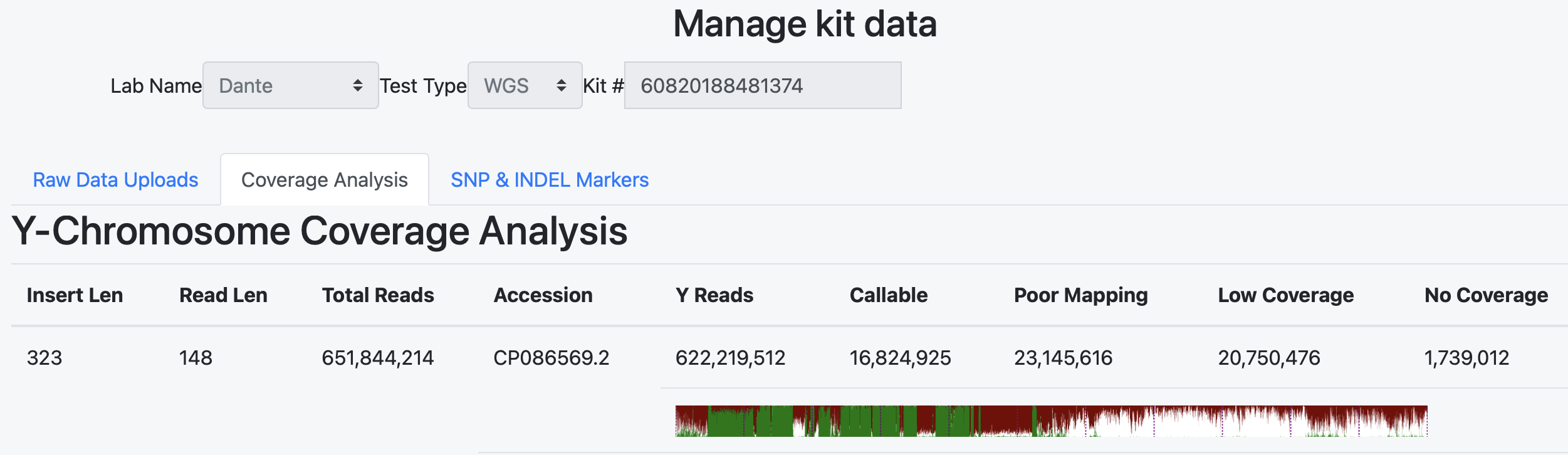Click the Insert Len column header
The width and height of the screenshot is (1568, 455).
pyautogui.click(x=75, y=295)
